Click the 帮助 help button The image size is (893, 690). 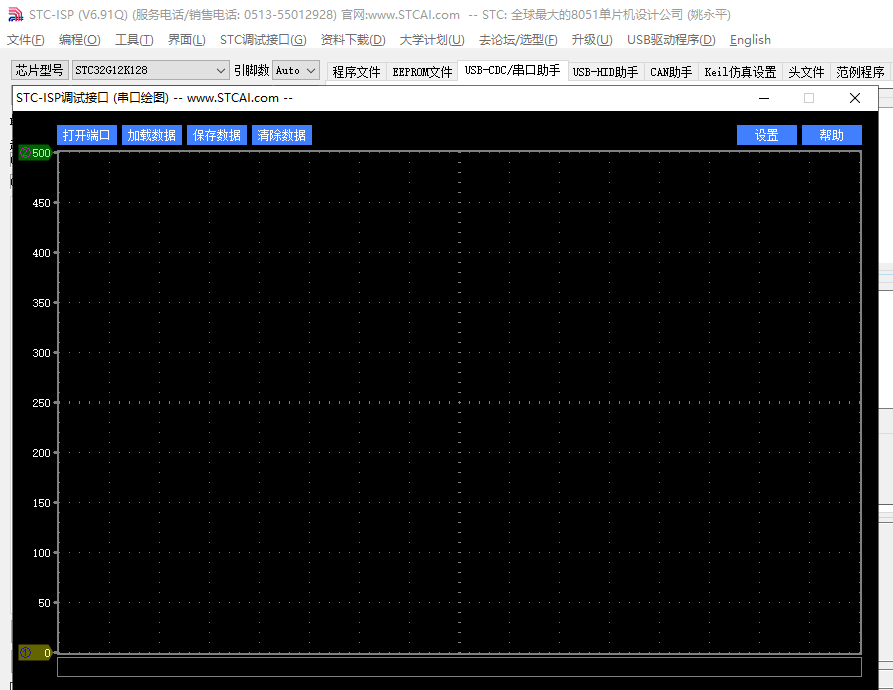(831, 135)
